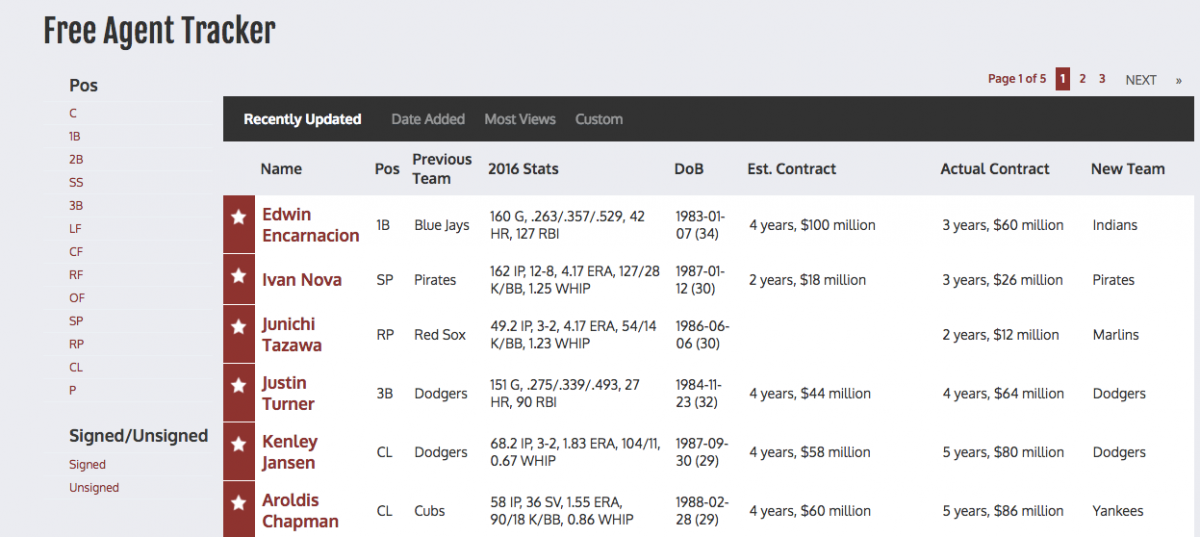Go to last page using the » arrow

(x=1179, y=80)
